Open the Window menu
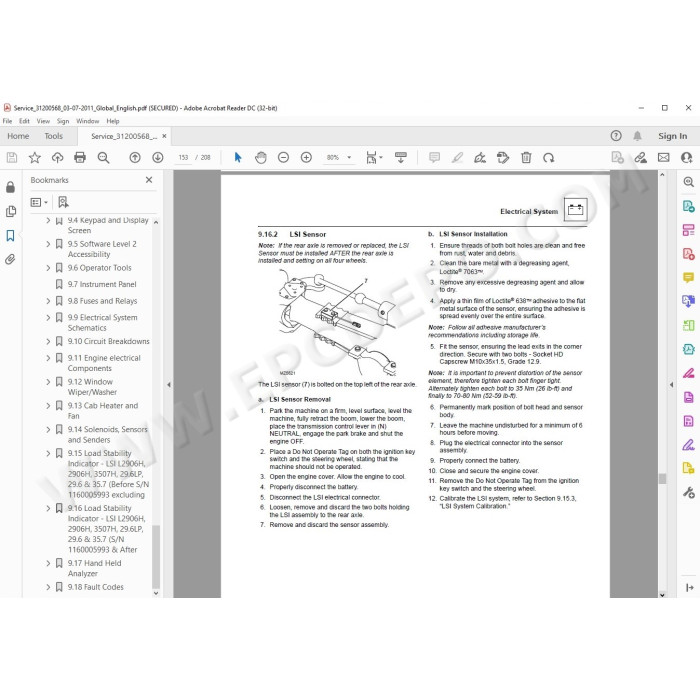The height and width of the screenshot is (700, 700). [x=88, y=121]
